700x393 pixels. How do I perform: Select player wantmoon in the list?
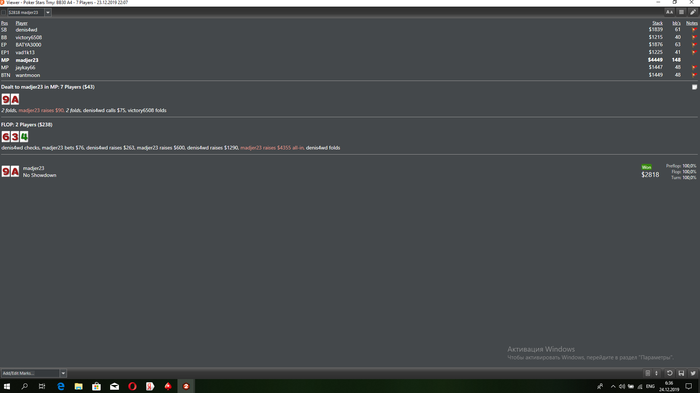click(x=28, y=75)
